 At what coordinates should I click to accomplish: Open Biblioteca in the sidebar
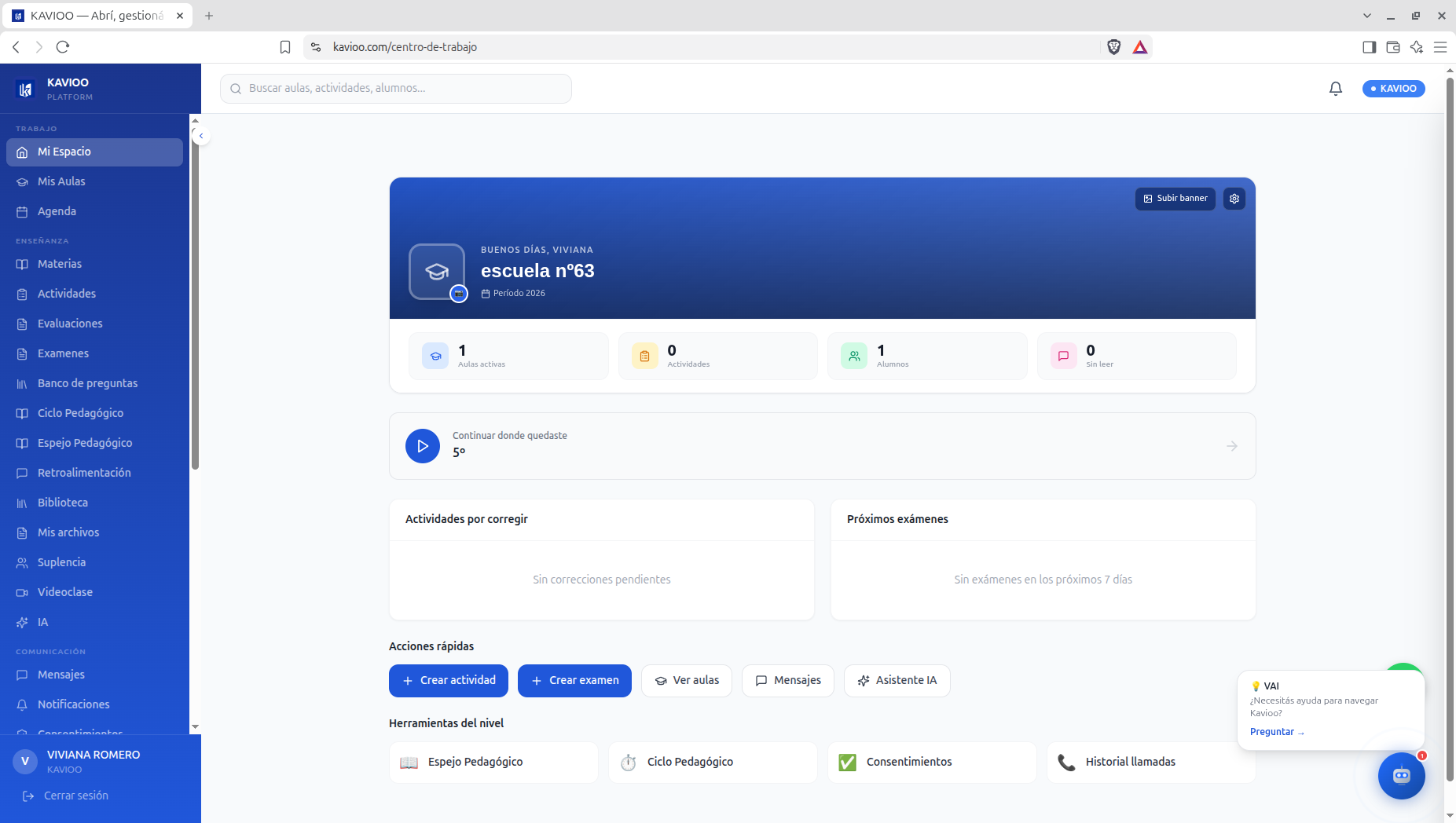94,503
